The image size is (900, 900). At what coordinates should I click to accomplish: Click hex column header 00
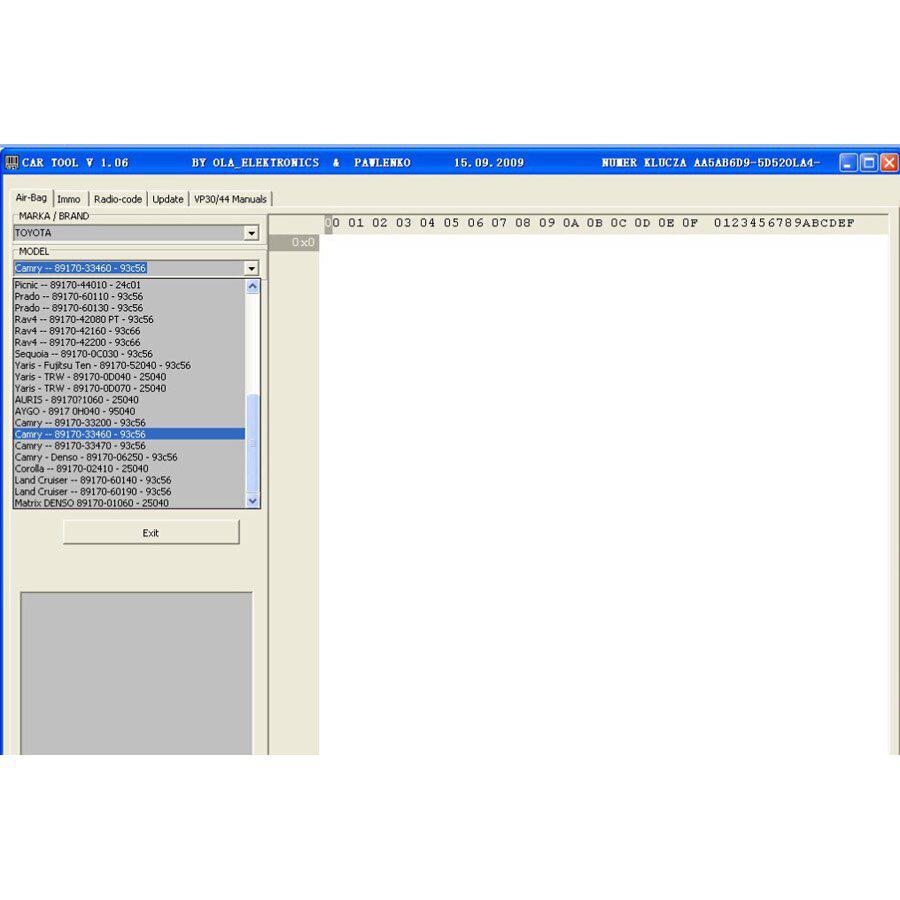click(332, 223)
